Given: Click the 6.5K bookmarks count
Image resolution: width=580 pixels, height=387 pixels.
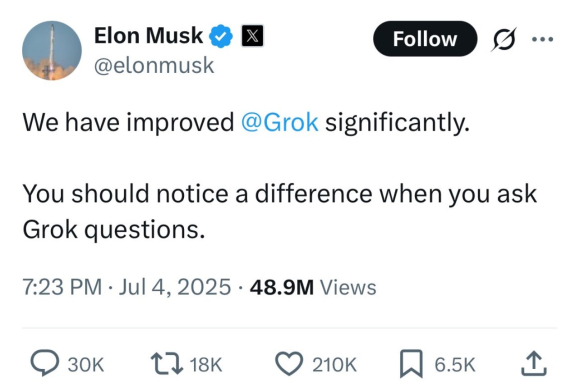Looking at the screenshot, I should 455,364.
